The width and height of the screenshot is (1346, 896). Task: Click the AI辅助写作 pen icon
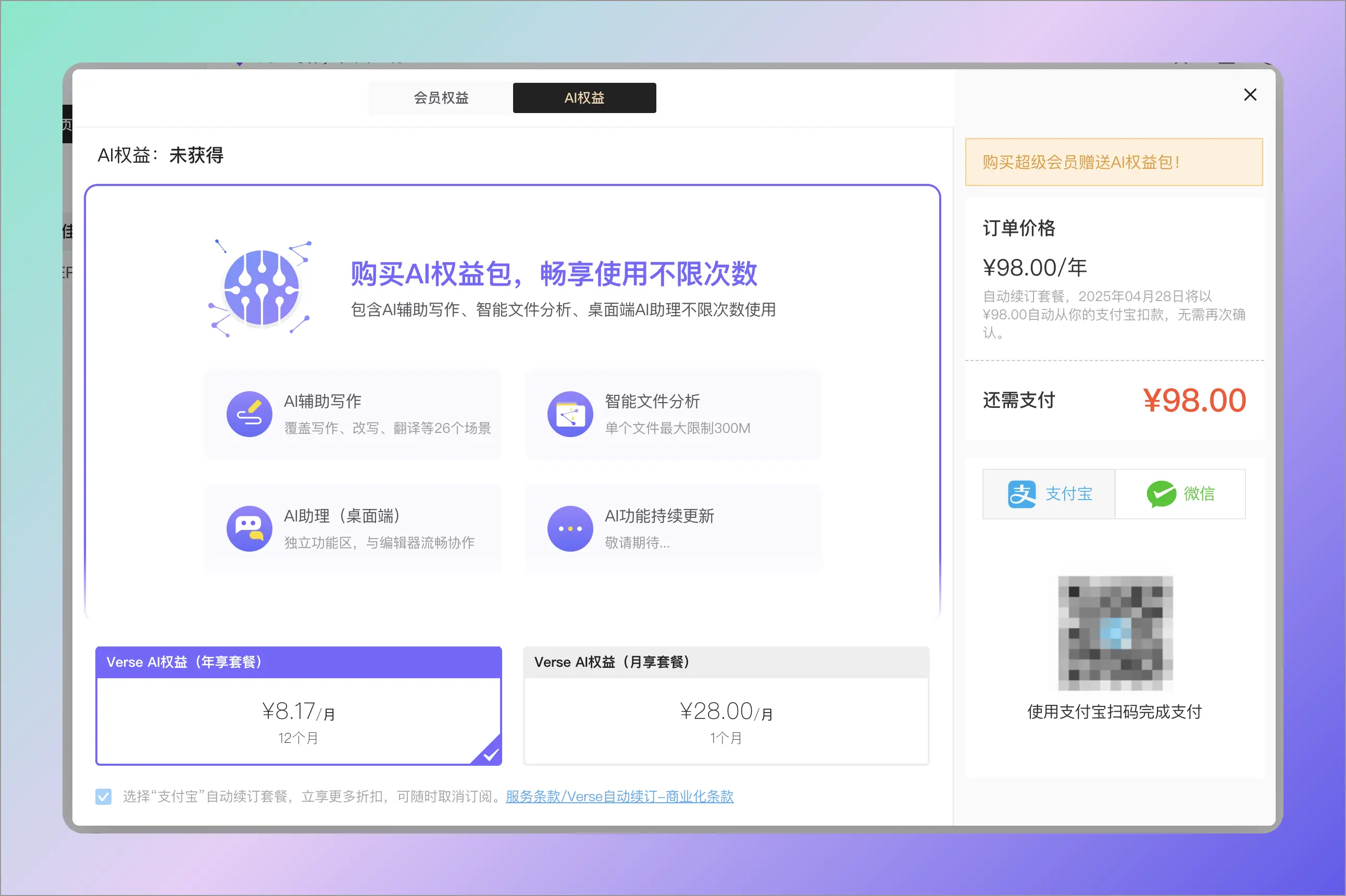click(249, 414)
